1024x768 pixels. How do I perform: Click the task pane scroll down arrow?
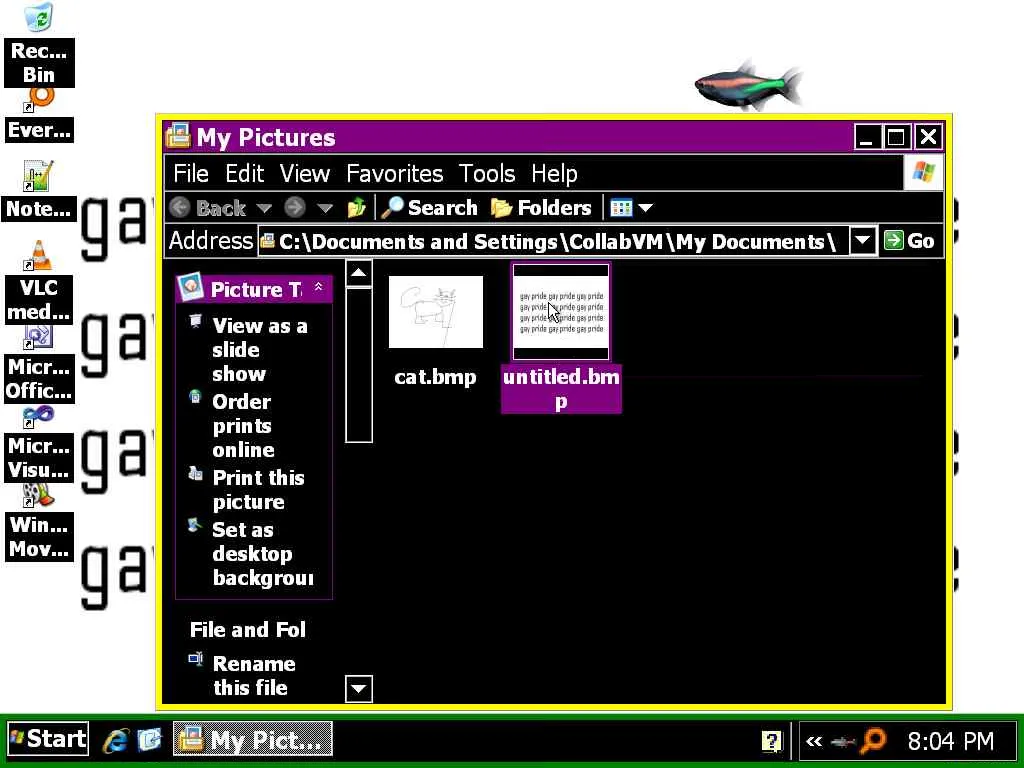click(359, 688)
